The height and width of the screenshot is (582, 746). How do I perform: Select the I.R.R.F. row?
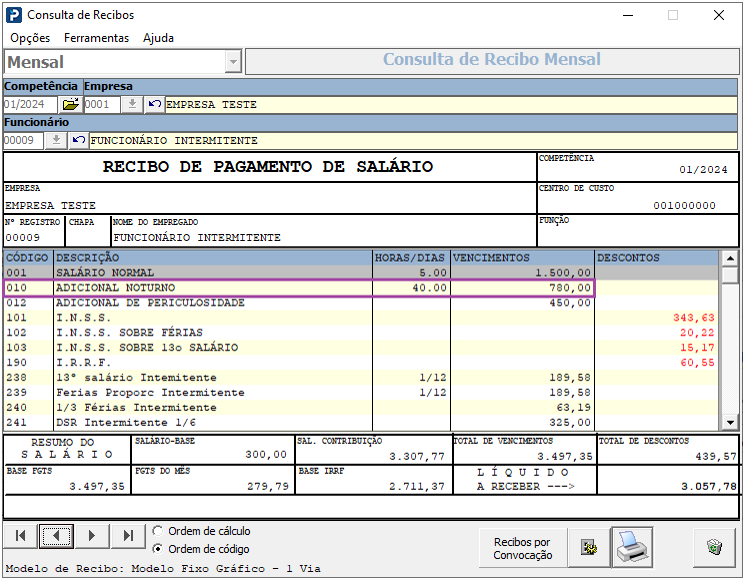click(362, 363)
